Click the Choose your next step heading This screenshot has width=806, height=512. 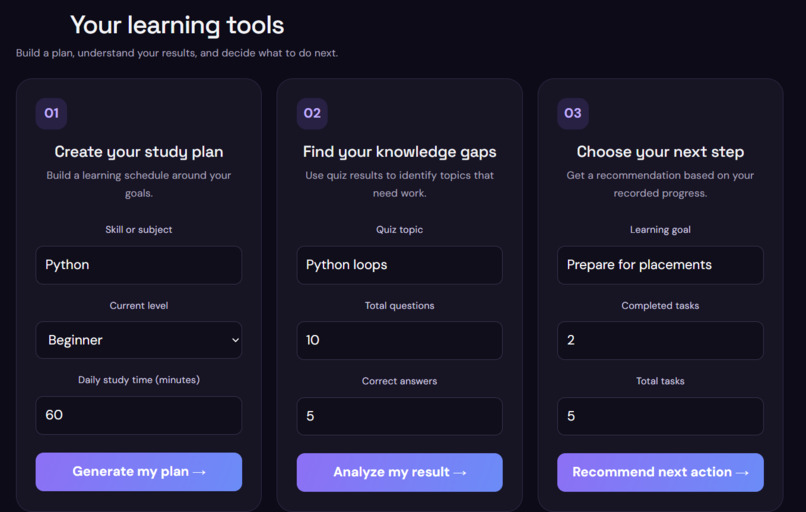[660, 152]
